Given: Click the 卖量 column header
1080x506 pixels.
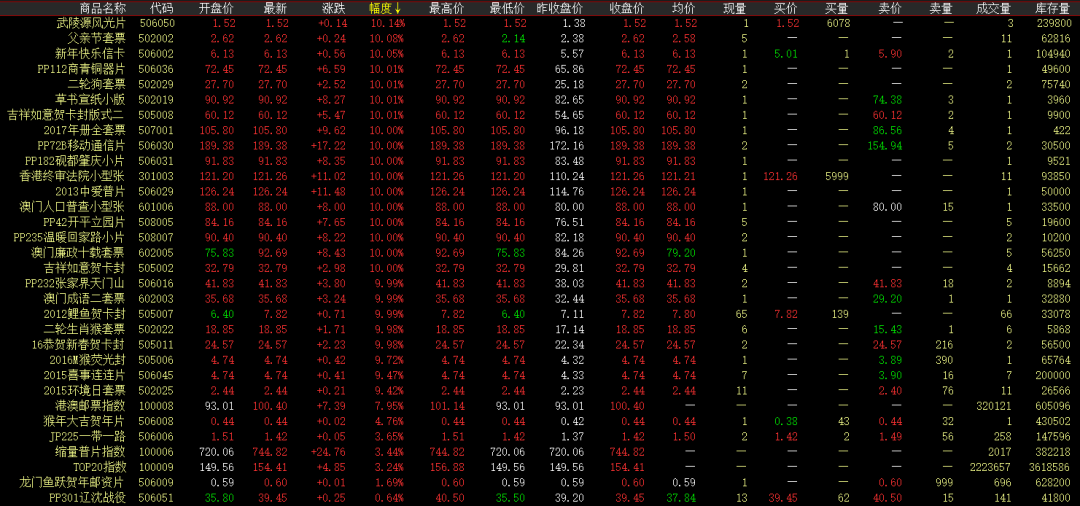Looking at the screenshot, I should click(x=941, y=8).
